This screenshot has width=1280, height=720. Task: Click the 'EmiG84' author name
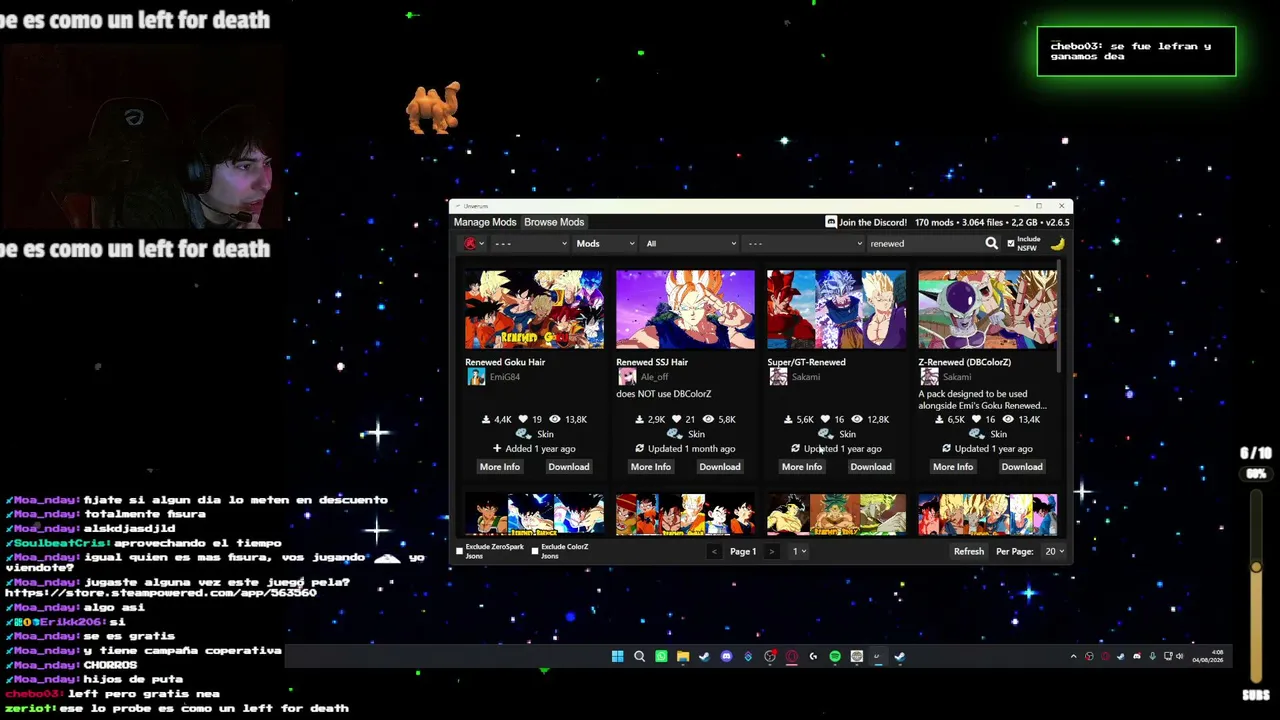point(505,377)
